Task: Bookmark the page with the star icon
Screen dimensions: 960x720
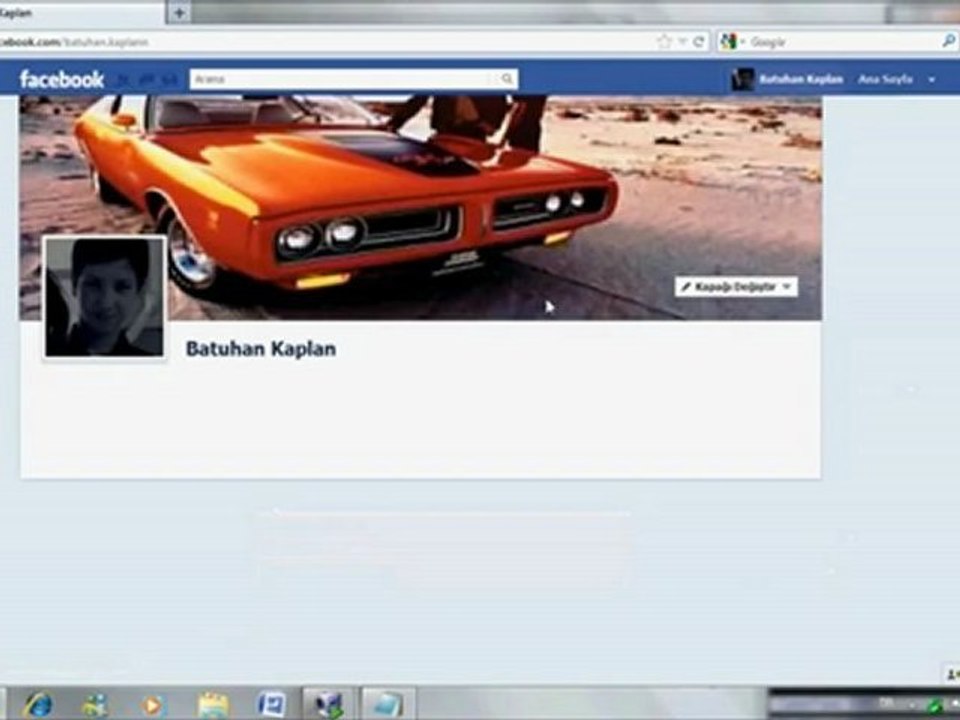Action: 664,42
